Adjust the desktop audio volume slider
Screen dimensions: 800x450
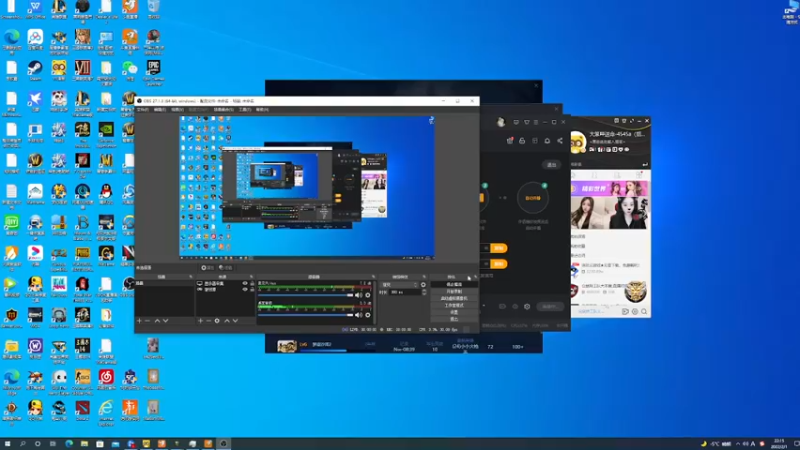click(x=306, y=295)
